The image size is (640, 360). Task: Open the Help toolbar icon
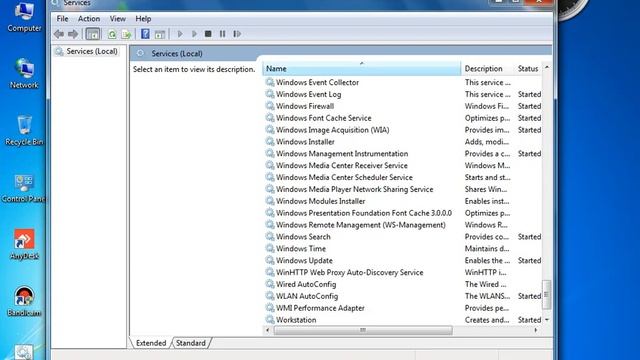point(145,34)
